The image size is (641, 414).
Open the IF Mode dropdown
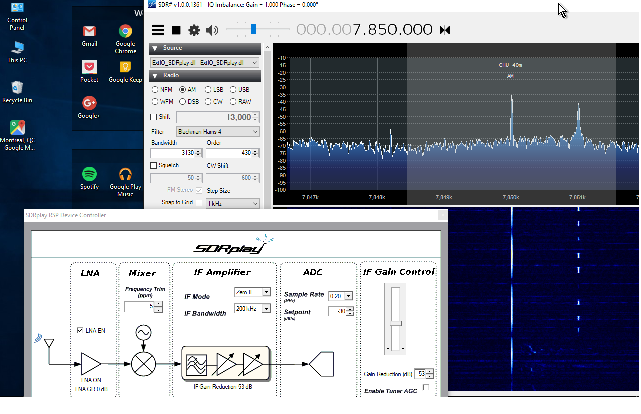click(x=252, y=292)
